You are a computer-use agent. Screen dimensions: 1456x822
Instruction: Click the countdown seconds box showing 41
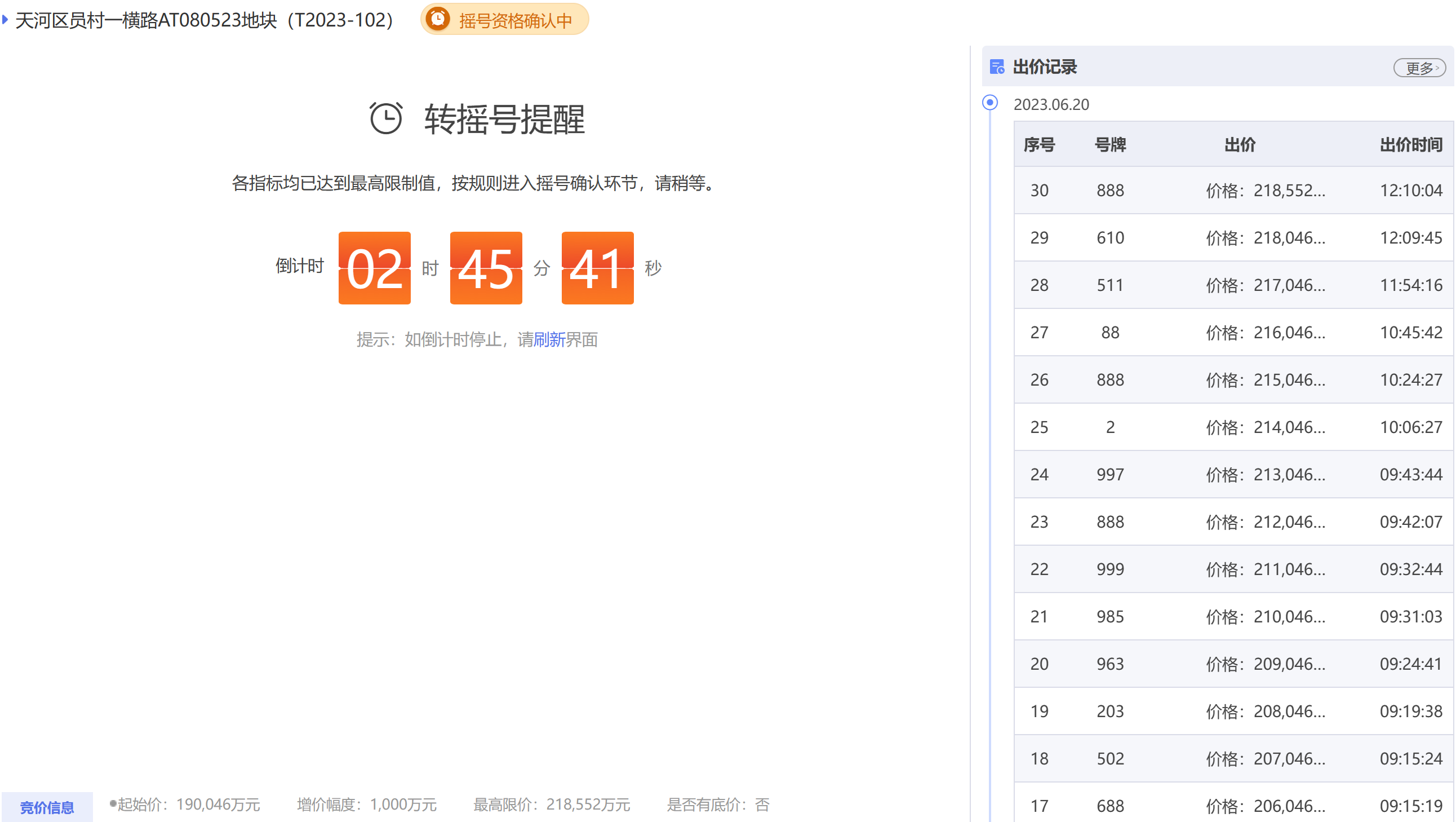click(597, 268)
